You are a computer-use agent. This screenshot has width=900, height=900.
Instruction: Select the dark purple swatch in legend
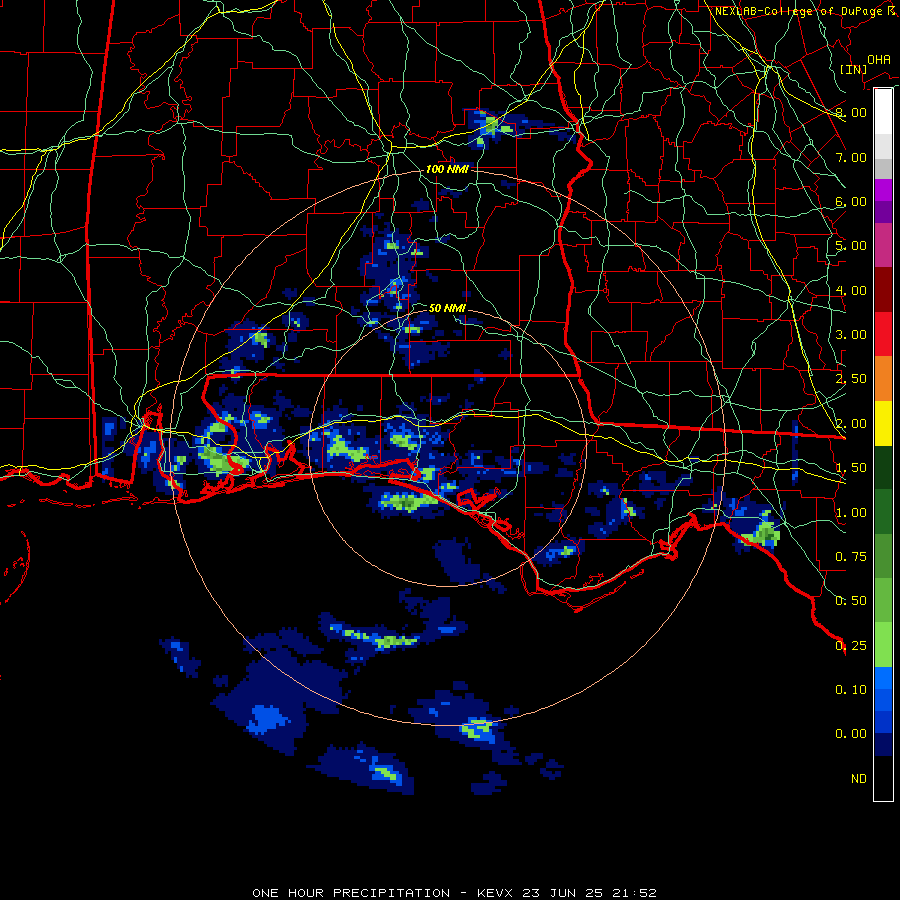[883, 212]
